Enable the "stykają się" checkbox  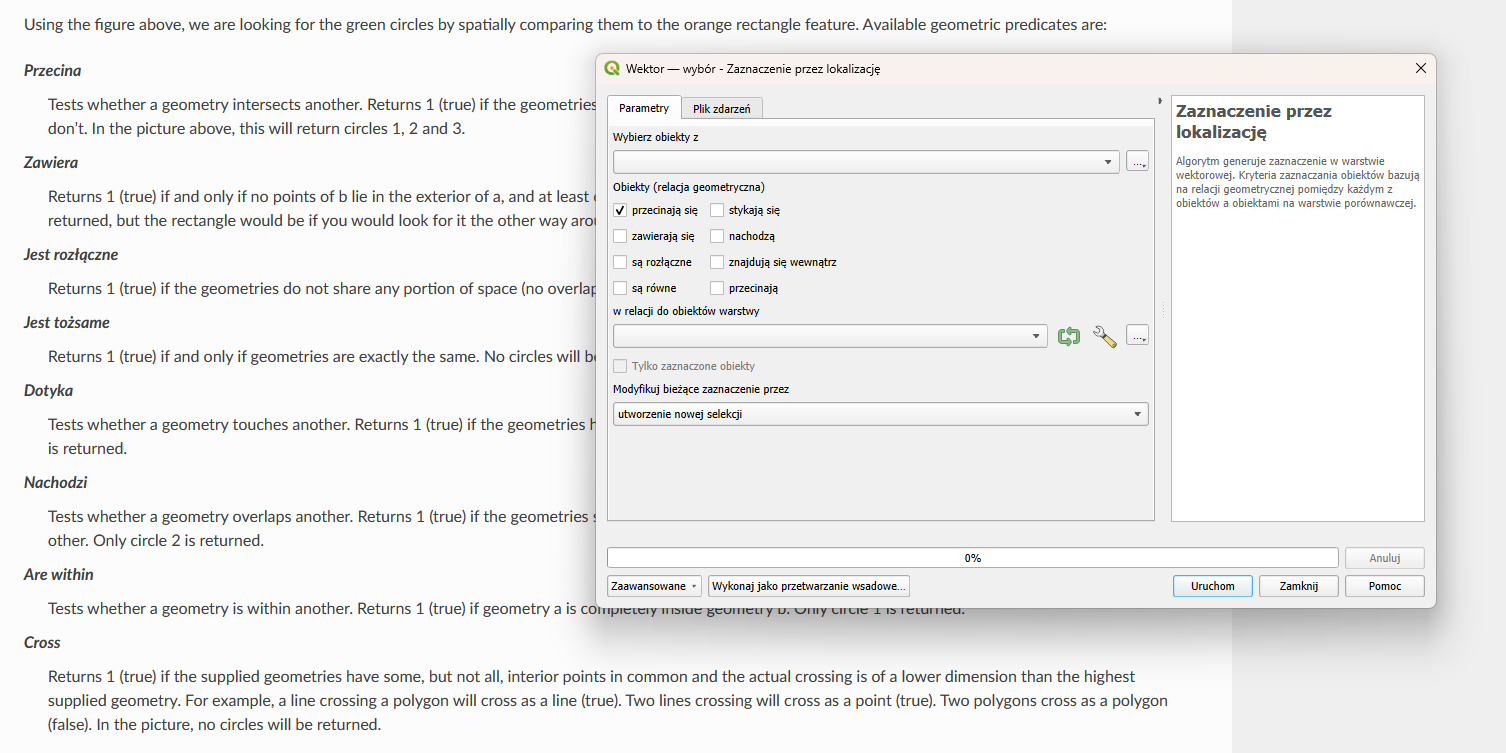point(717,210)
